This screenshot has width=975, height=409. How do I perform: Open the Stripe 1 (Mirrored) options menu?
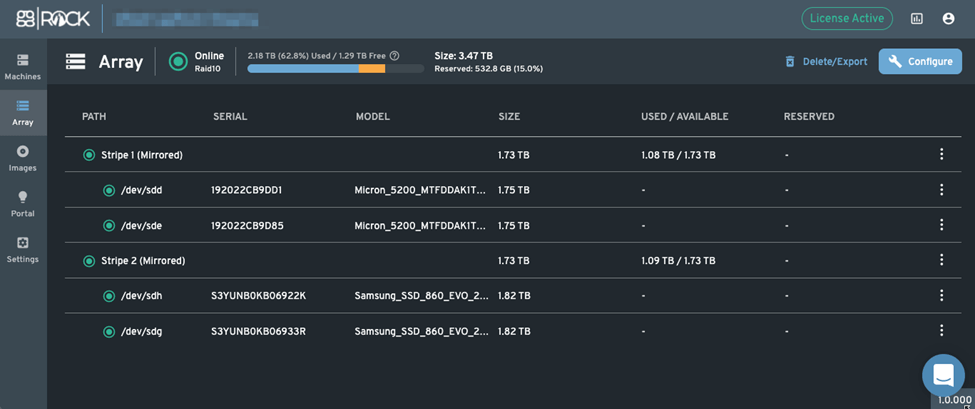click(x=941, y=155)
